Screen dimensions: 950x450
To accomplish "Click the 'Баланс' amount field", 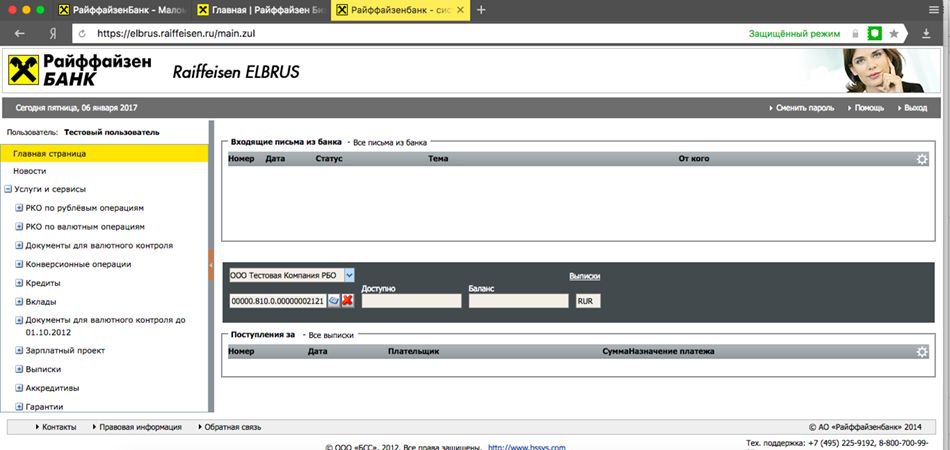I will click(519, 300).
